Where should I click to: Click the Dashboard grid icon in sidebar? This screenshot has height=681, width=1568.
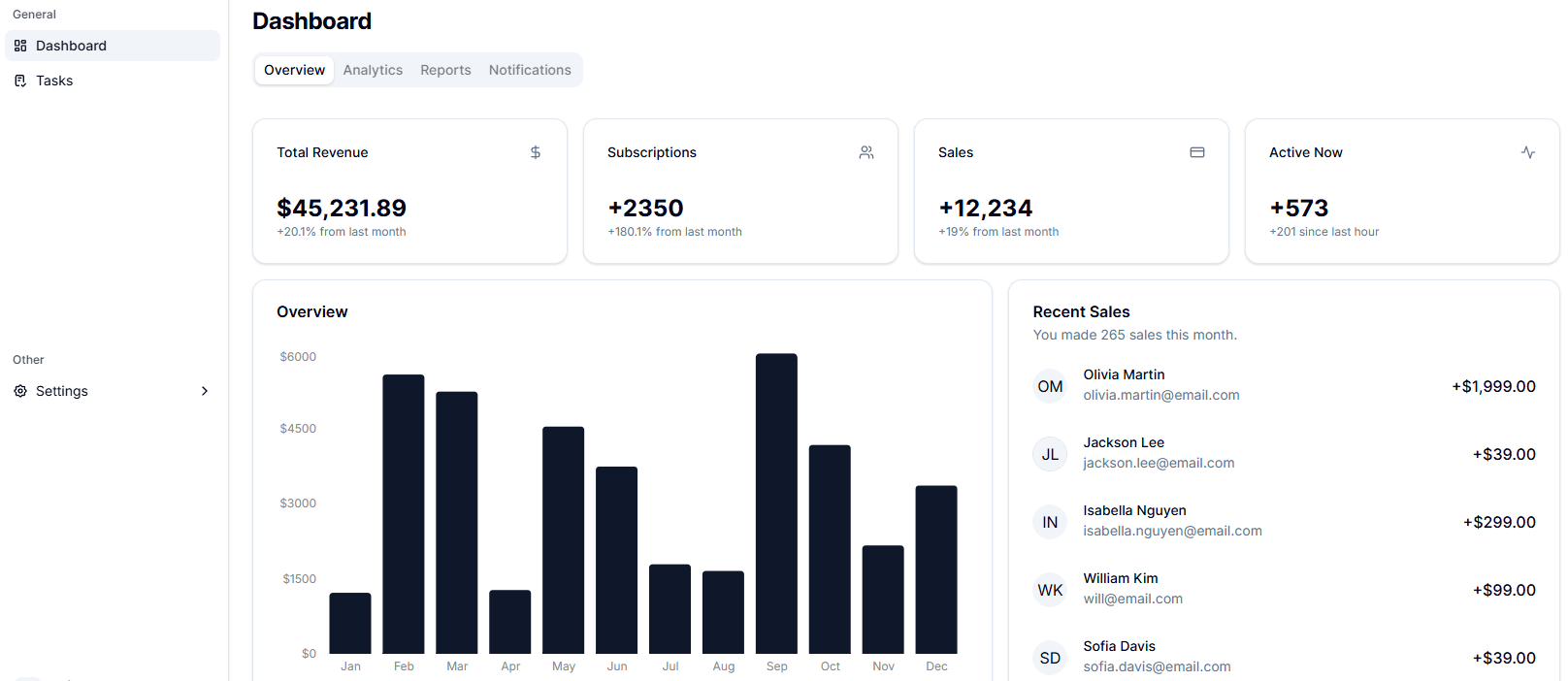click(x=20, y=46)
